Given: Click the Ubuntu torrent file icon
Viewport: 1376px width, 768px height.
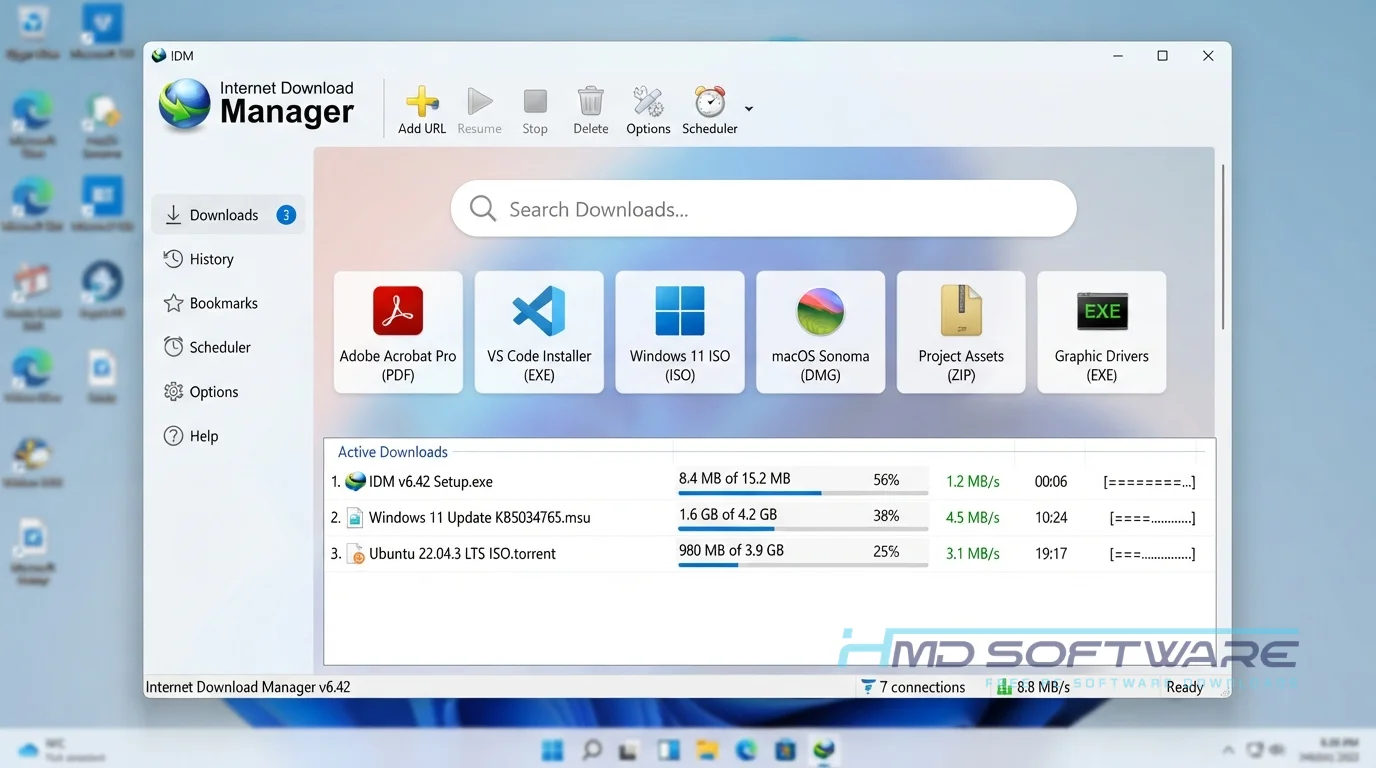Looking at the screenshot, I should 356,554.
